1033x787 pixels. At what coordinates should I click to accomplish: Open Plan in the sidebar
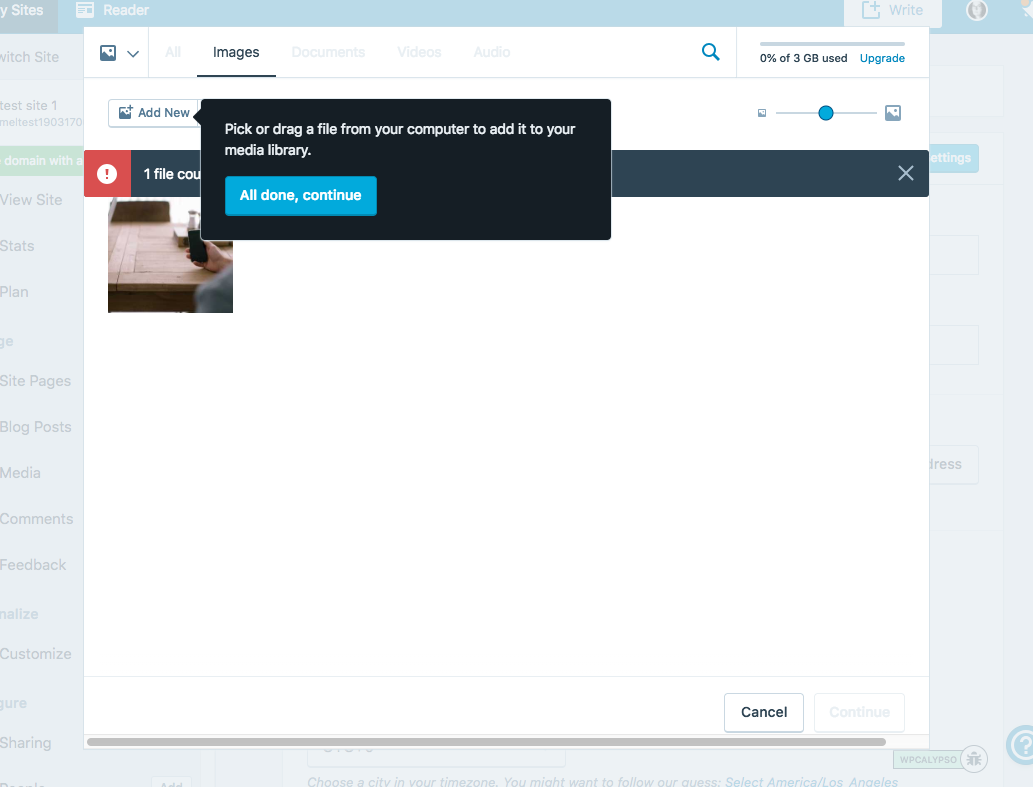[x=14, y=292]
